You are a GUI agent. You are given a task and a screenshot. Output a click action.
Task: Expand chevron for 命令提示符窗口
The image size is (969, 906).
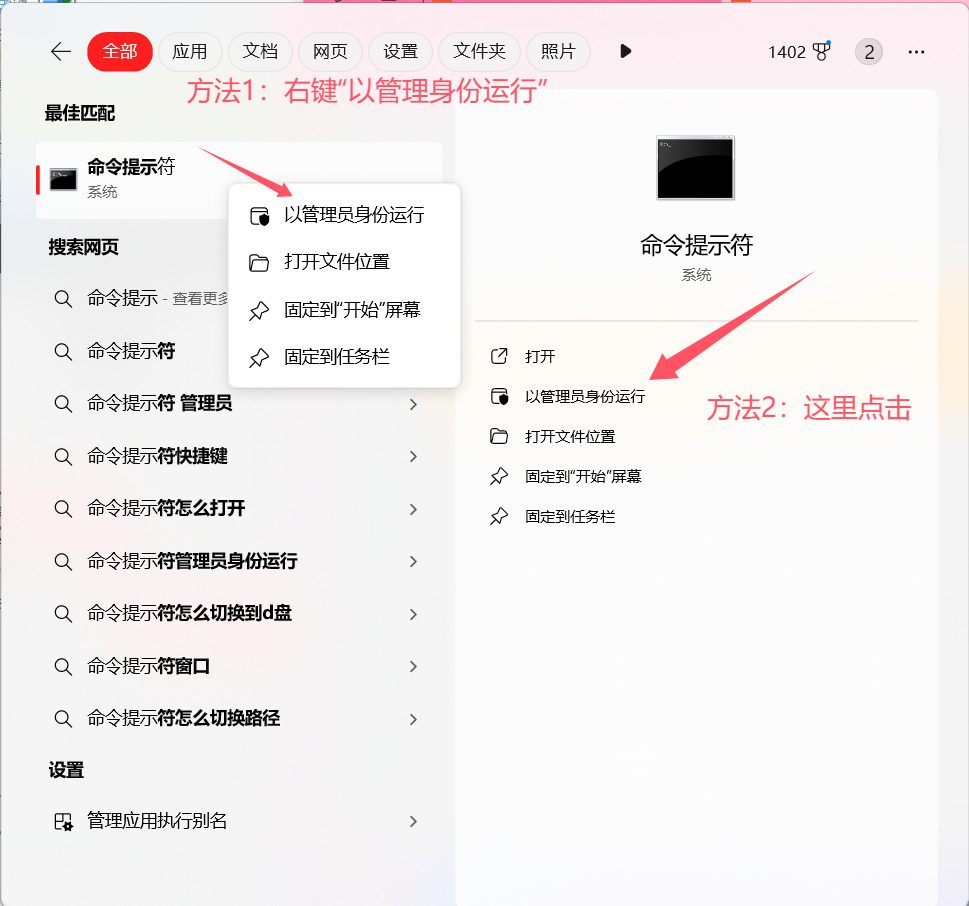point(413,666)
